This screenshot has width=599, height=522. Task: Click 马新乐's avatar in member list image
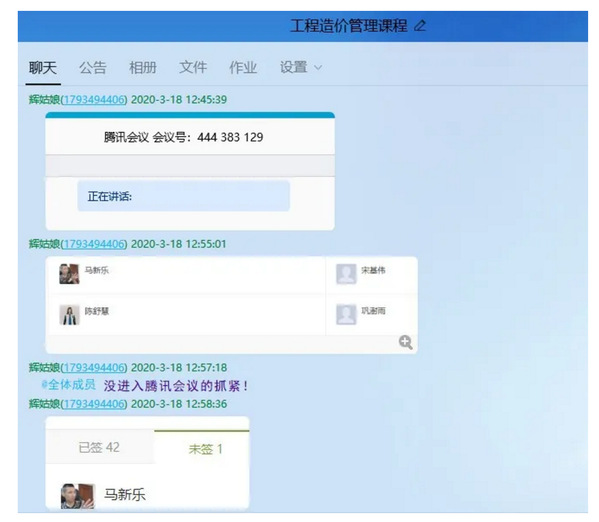tap(69, 274)
